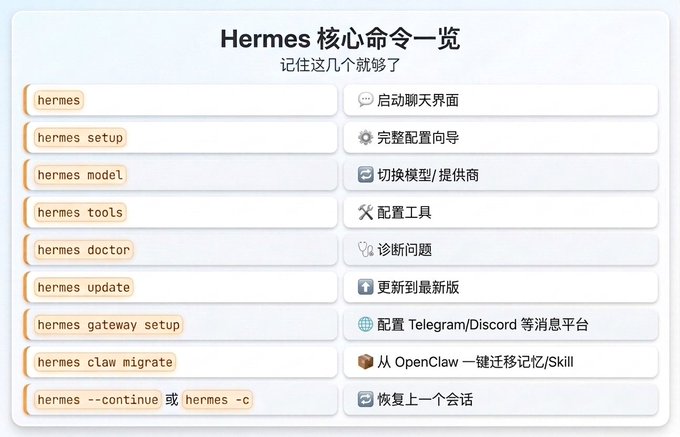Click the package box migrate icon
Screen dimensions: 680x437
364,362
